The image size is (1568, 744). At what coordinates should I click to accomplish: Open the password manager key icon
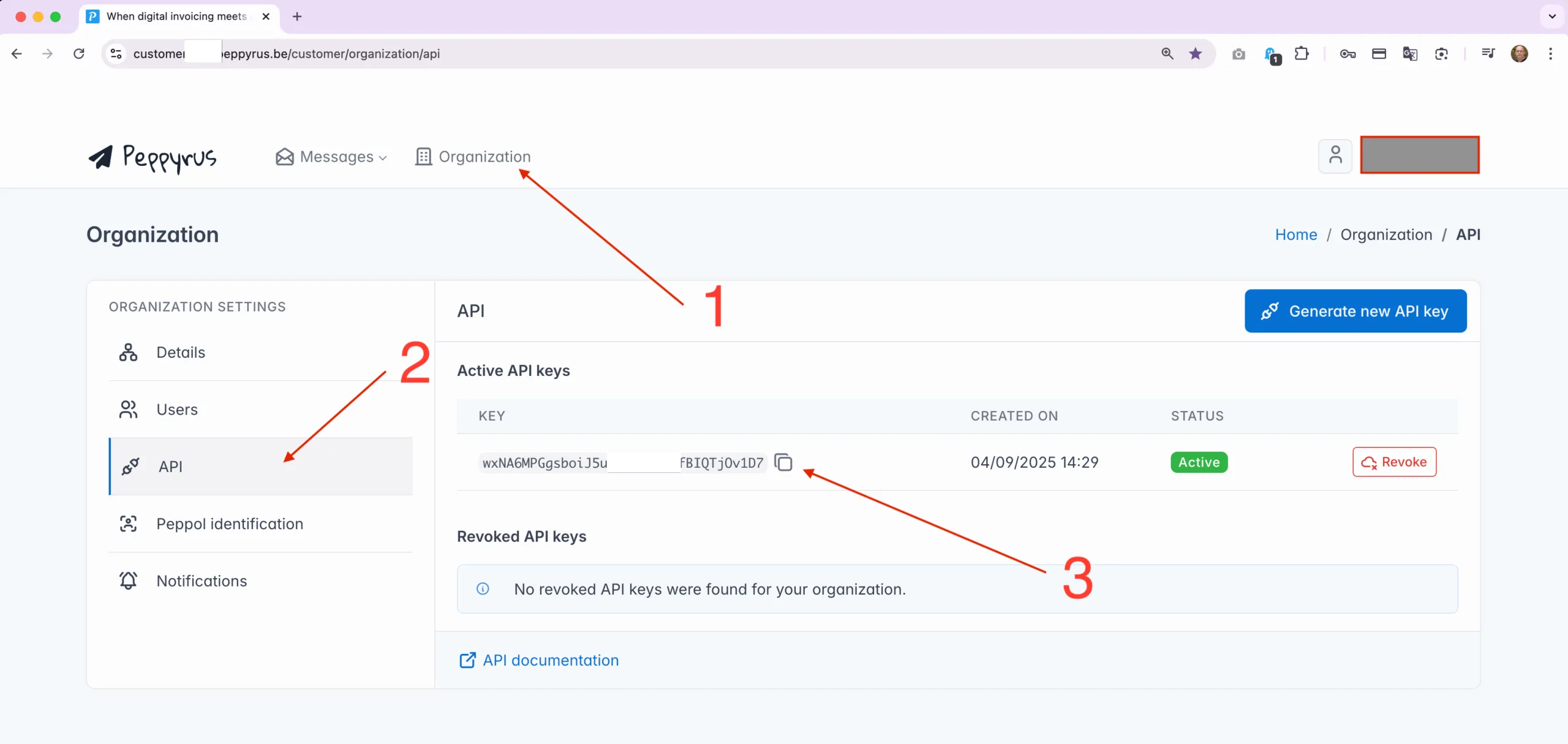[x=1347, y=54]
